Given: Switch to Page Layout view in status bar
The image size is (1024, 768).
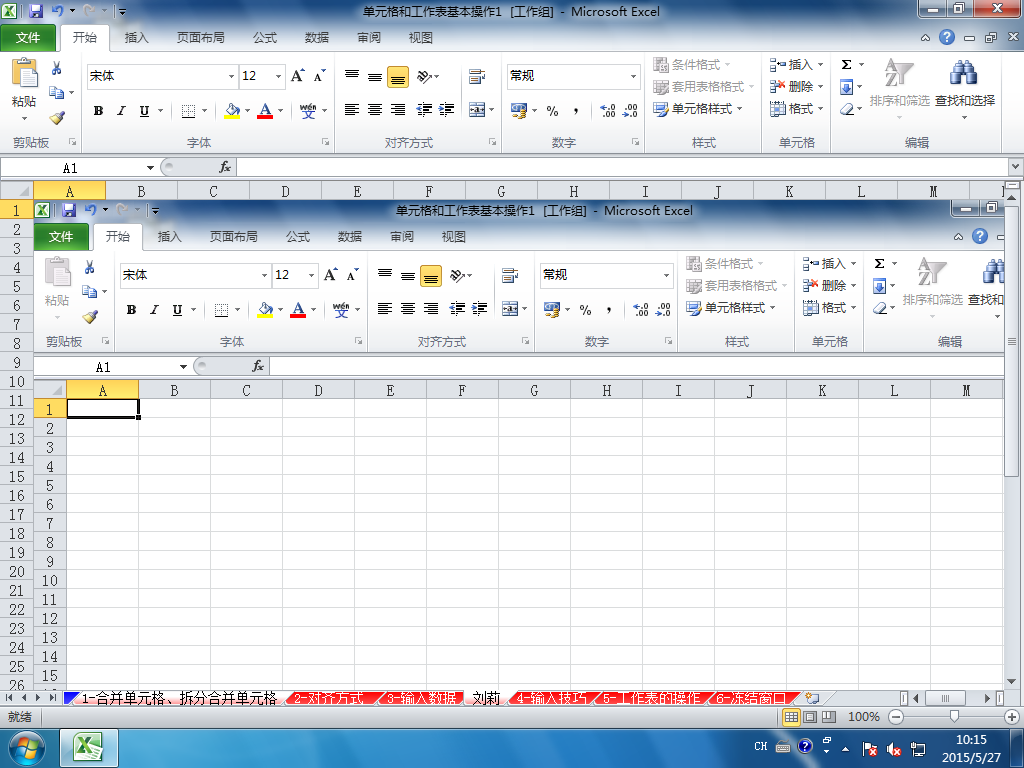Looking at the screenshot, I should 810,717.
